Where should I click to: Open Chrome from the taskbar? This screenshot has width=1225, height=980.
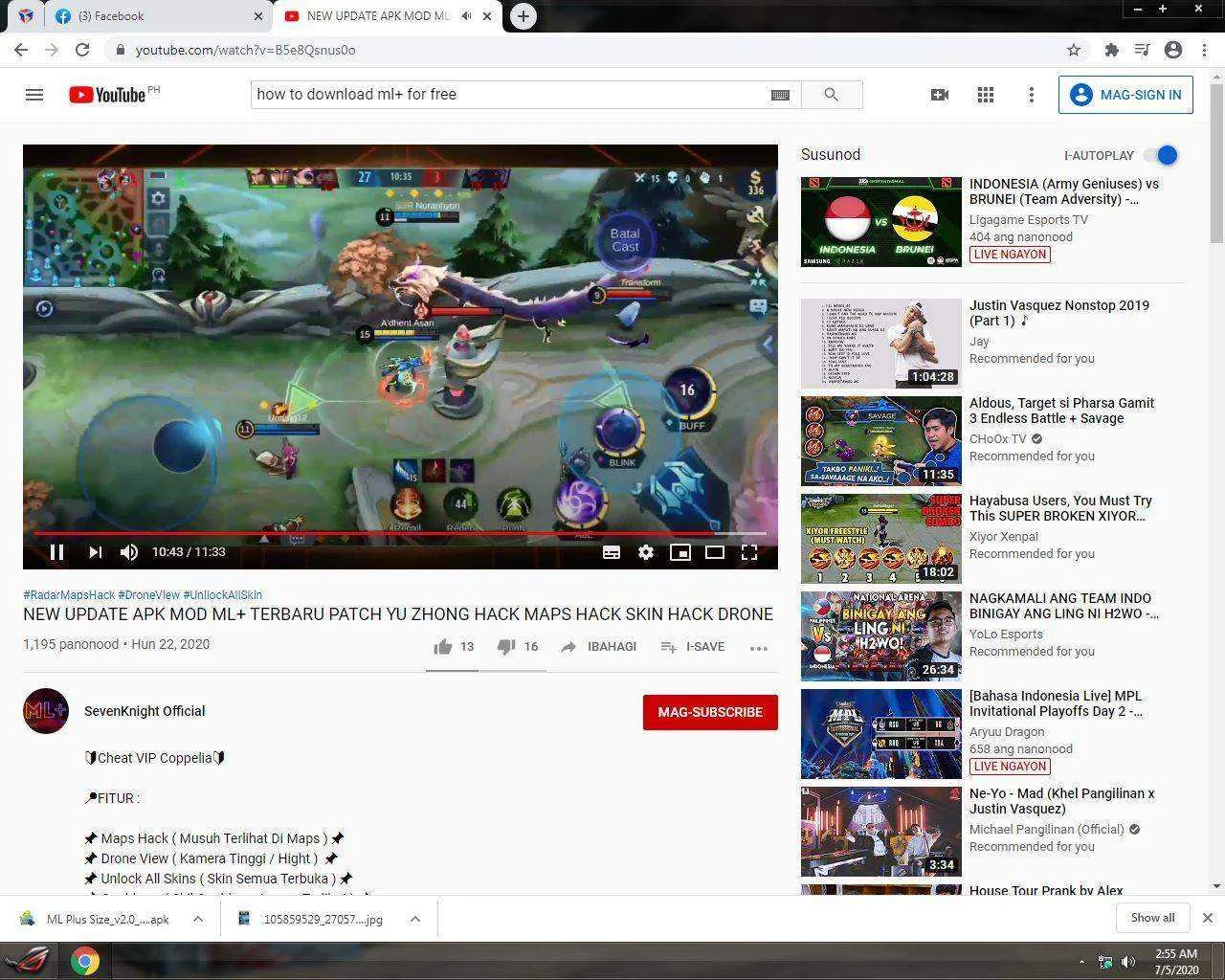click(x=85, y=961)
